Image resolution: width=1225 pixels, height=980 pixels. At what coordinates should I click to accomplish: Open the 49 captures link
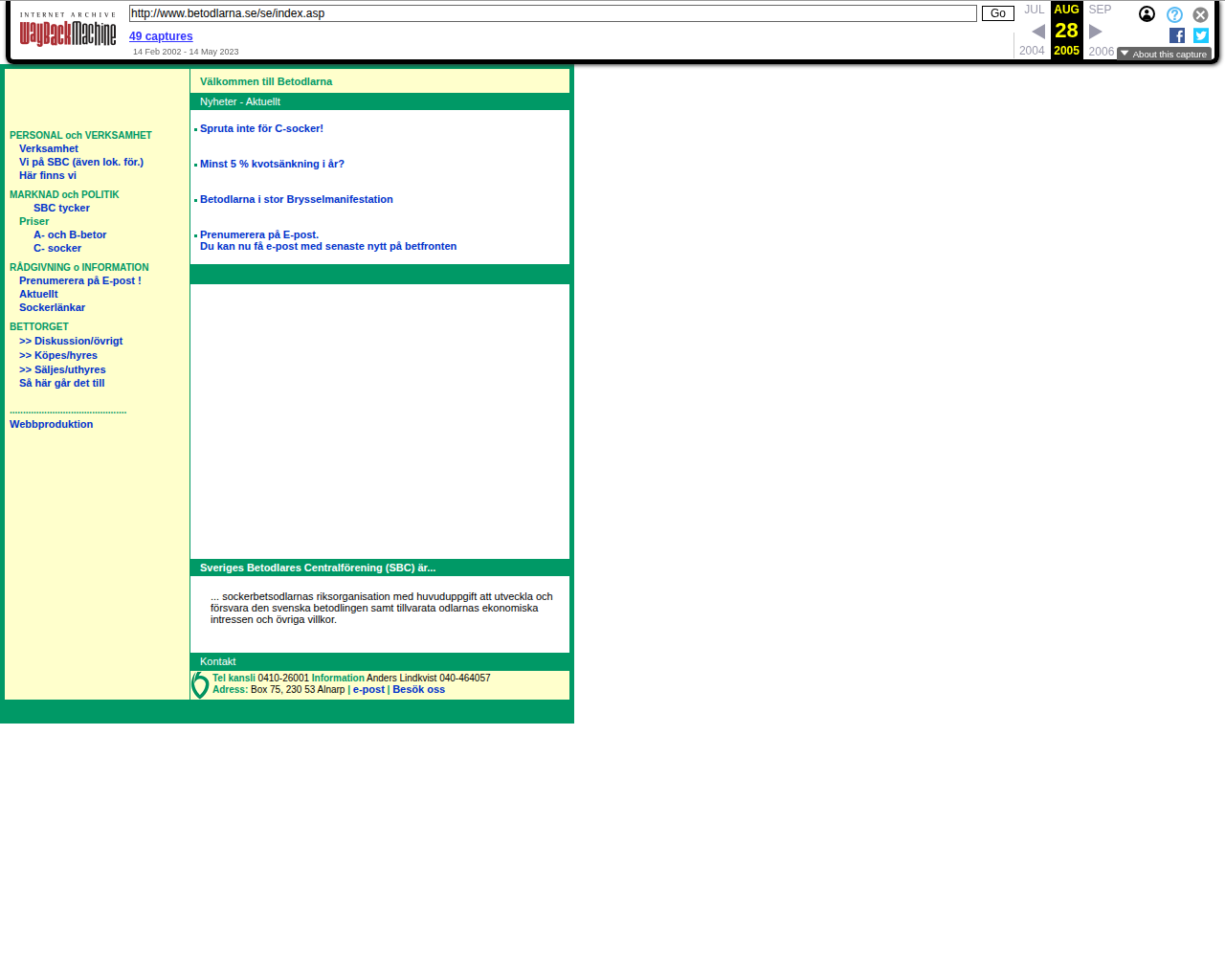click(161, 36)
